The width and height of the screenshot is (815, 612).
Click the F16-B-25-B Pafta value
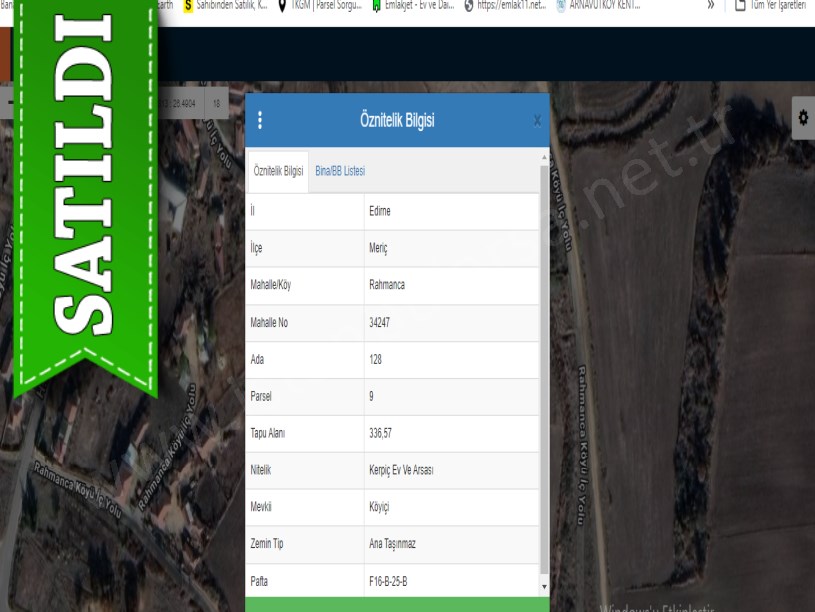pyautogui.click(x=388, y=580)
